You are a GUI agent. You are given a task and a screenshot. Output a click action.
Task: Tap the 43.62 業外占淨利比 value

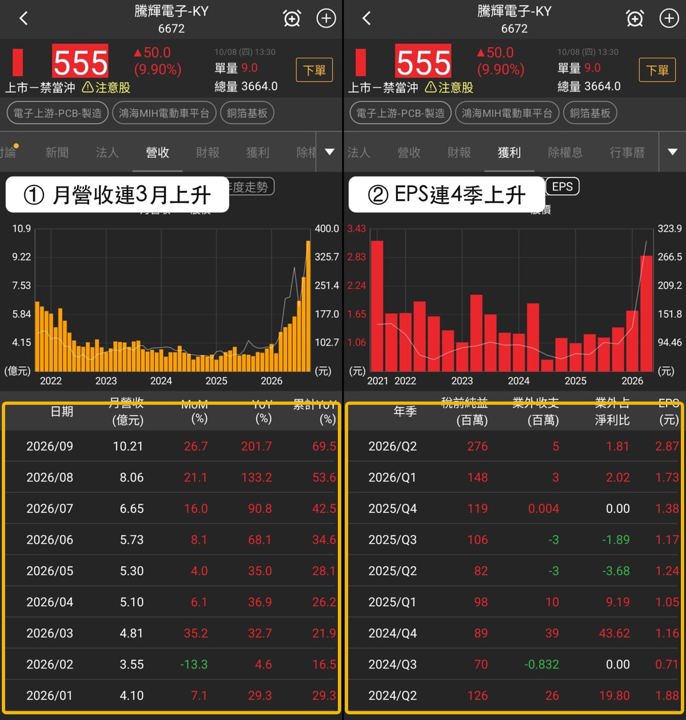[x=614, y=633]
